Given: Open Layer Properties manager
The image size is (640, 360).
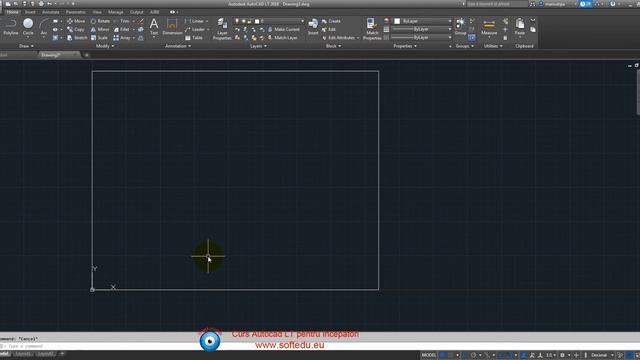Looking at the screenshot, I should (x=222, y=29).
